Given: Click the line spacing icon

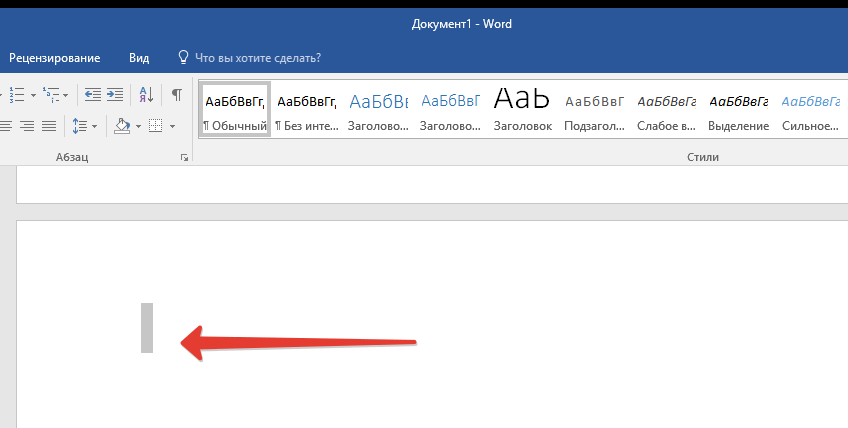Looking at the screenshot, I should coord(79,126).
